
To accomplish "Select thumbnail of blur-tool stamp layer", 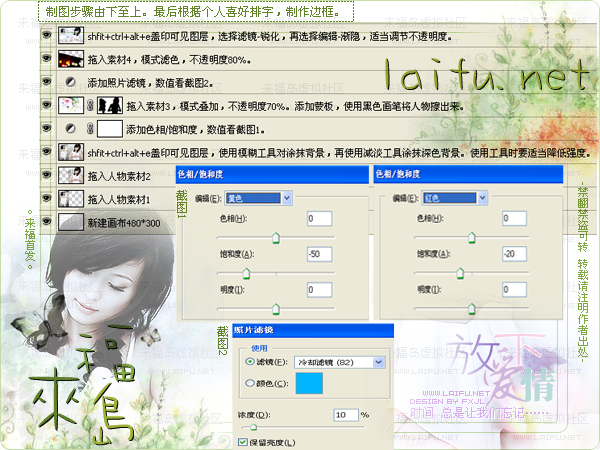I will tap(71, 152).
